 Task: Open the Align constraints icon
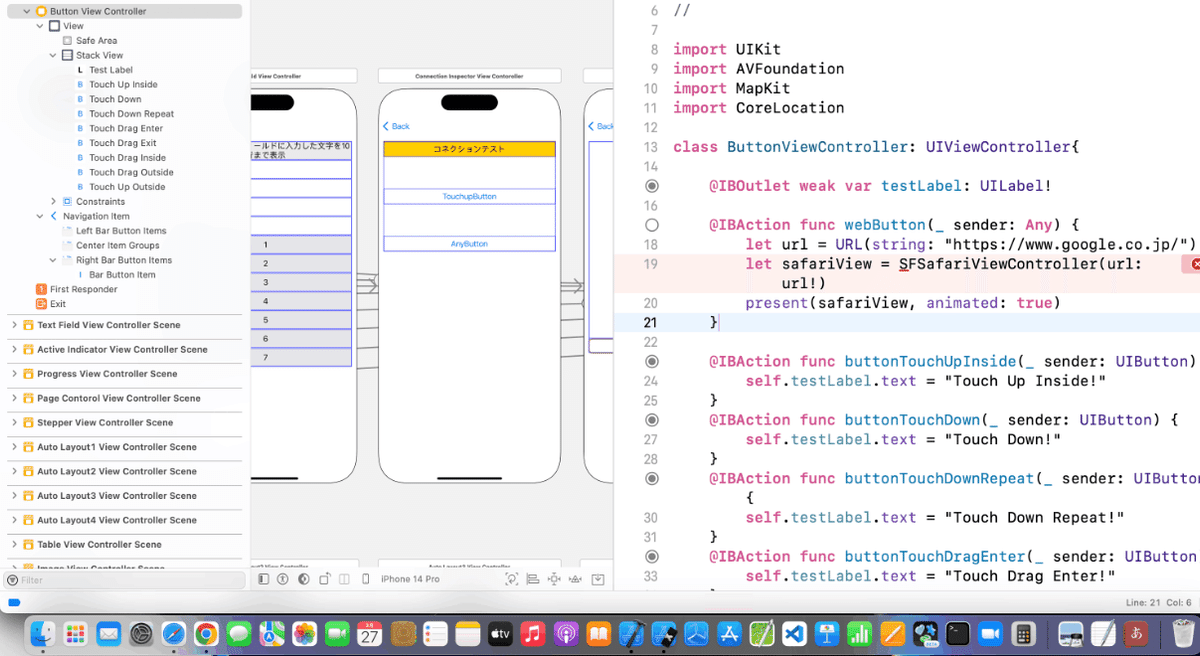point(533,579)
